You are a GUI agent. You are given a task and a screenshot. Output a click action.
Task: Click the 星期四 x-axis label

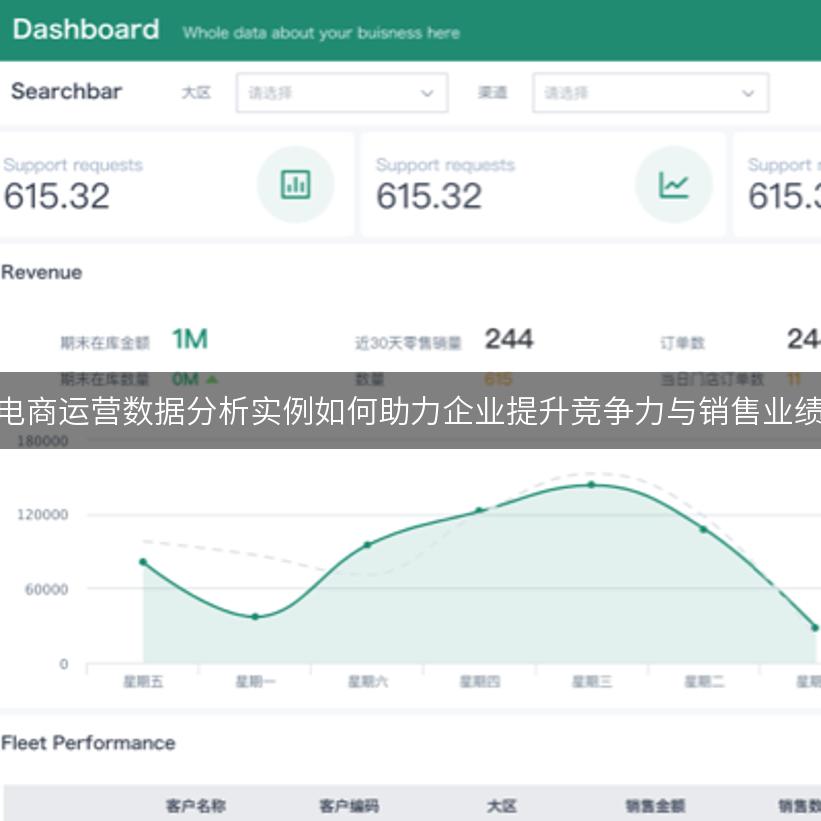point(480,681)
